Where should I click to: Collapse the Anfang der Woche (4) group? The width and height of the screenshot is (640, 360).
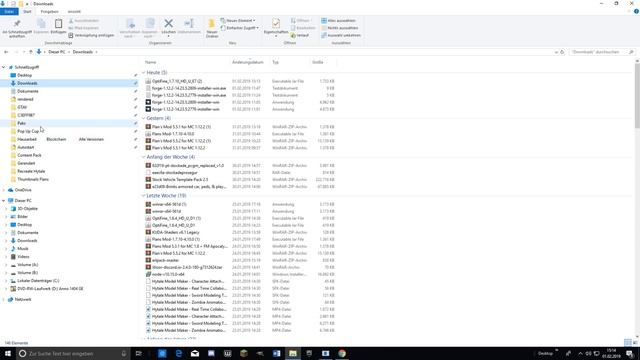pos(143,157)
